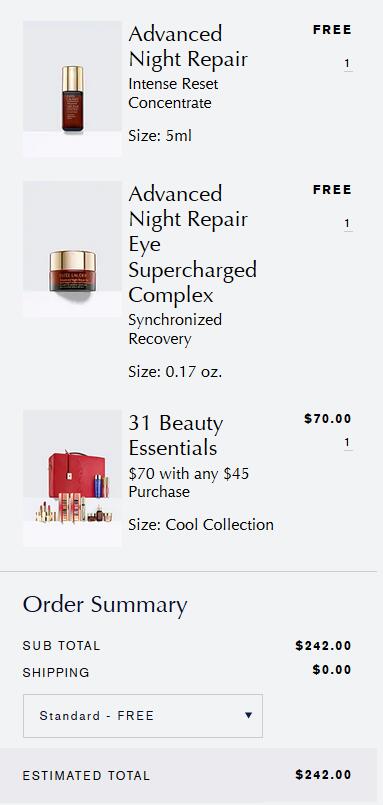The width and height of the screenshot is (383, 805).
Task: Open Advanced Night Repair Eye Supercharged Complex title
Action: tap(193, 244)
